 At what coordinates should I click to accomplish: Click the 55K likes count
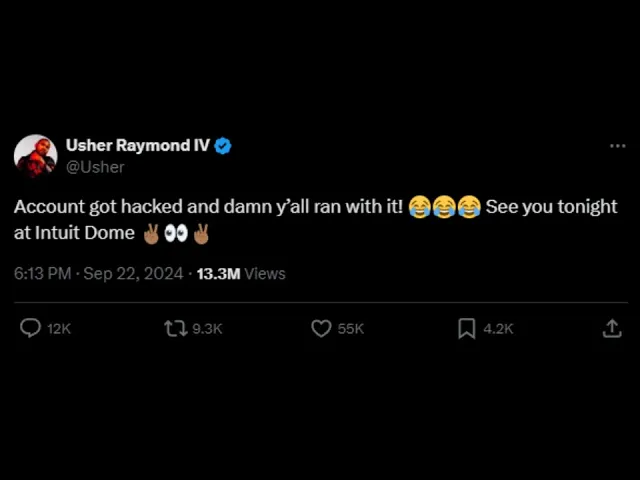(351, 329)
